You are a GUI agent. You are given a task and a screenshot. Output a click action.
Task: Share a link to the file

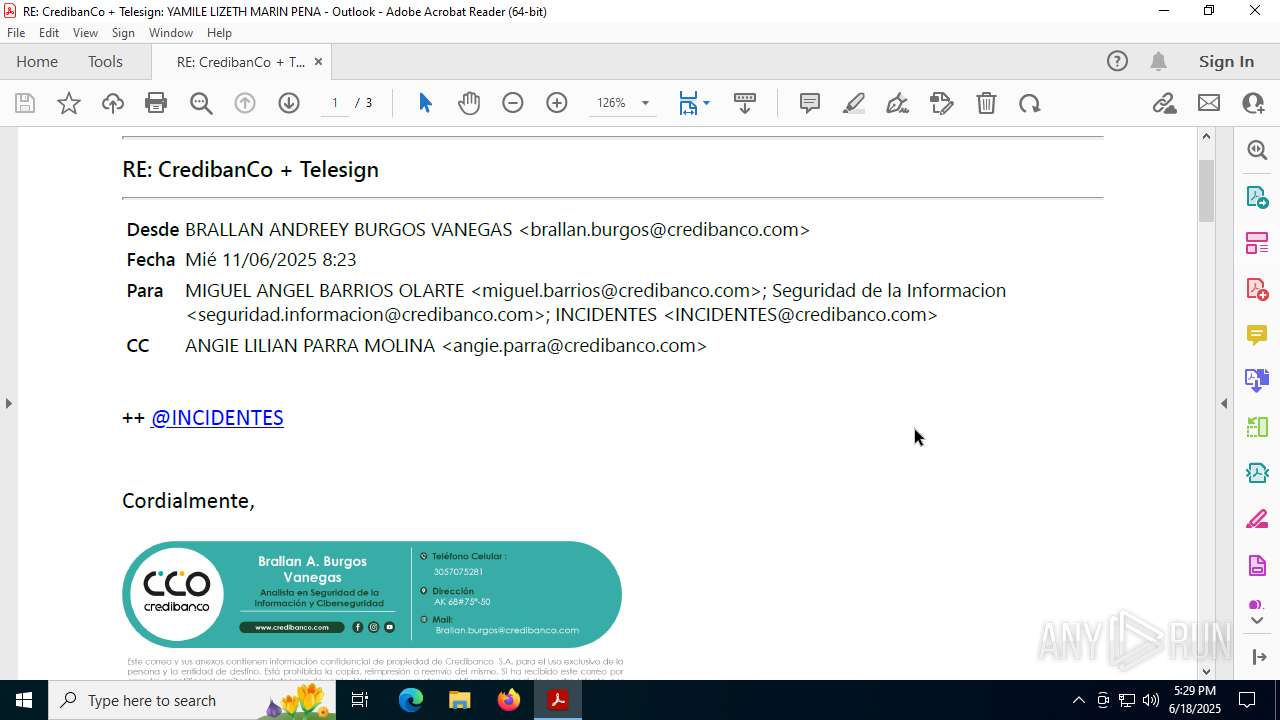1165,103
